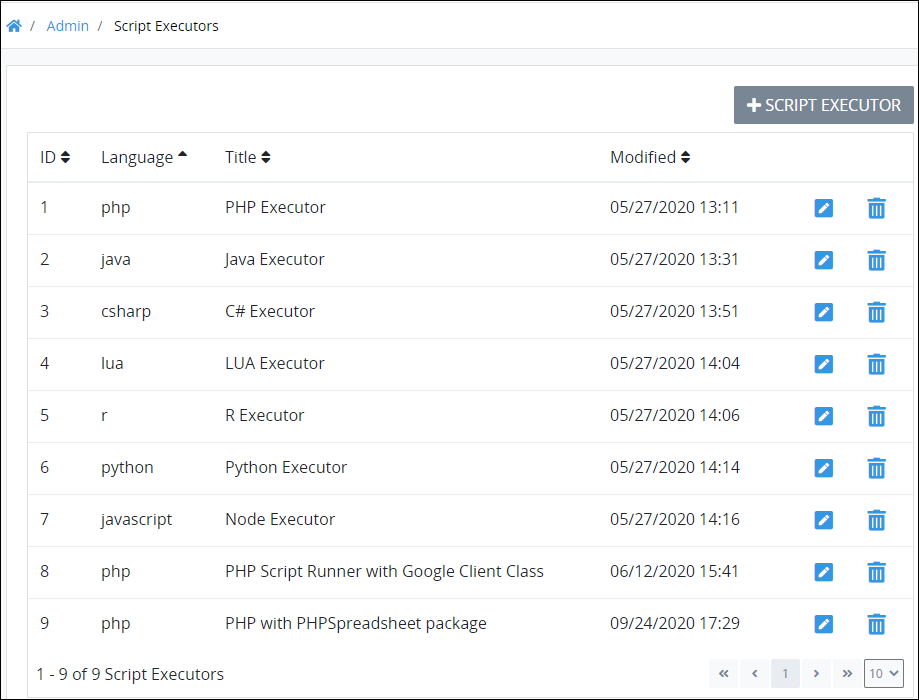Delete the LUA Executor
Viewport: 919px width, 700px height.
point(876,364)
